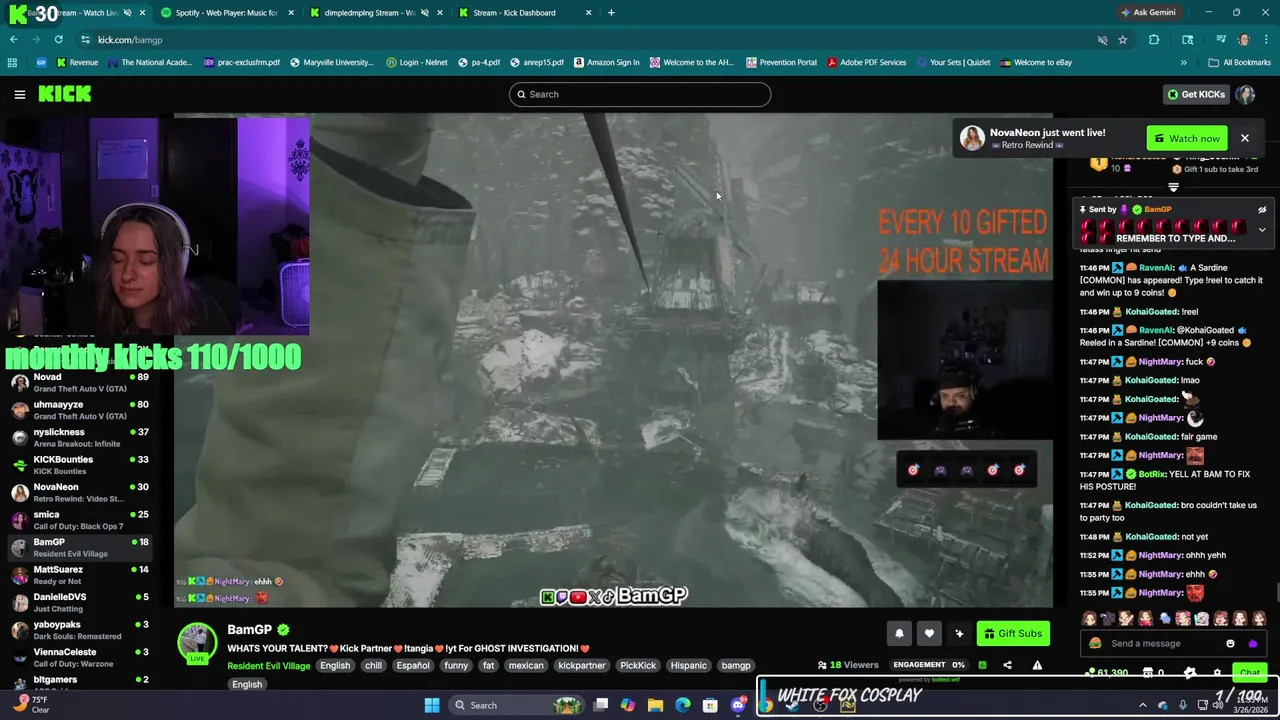The width and height of the screenshot is (1280, 720).
Task: Open the All Bookmarks folder
Action: tap(1239, 62)
